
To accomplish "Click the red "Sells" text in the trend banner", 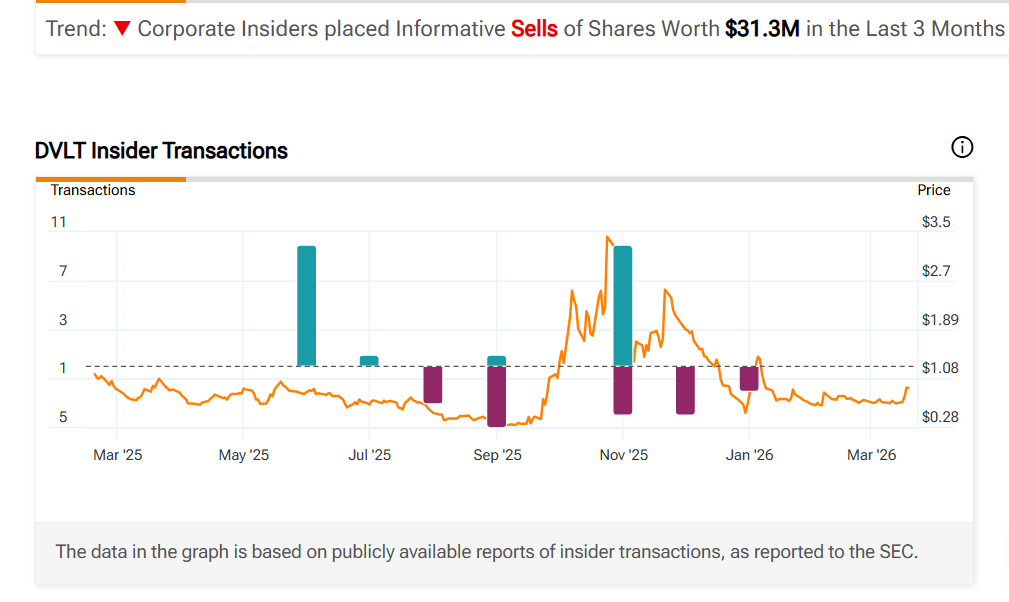I will [x=534, y=29].
